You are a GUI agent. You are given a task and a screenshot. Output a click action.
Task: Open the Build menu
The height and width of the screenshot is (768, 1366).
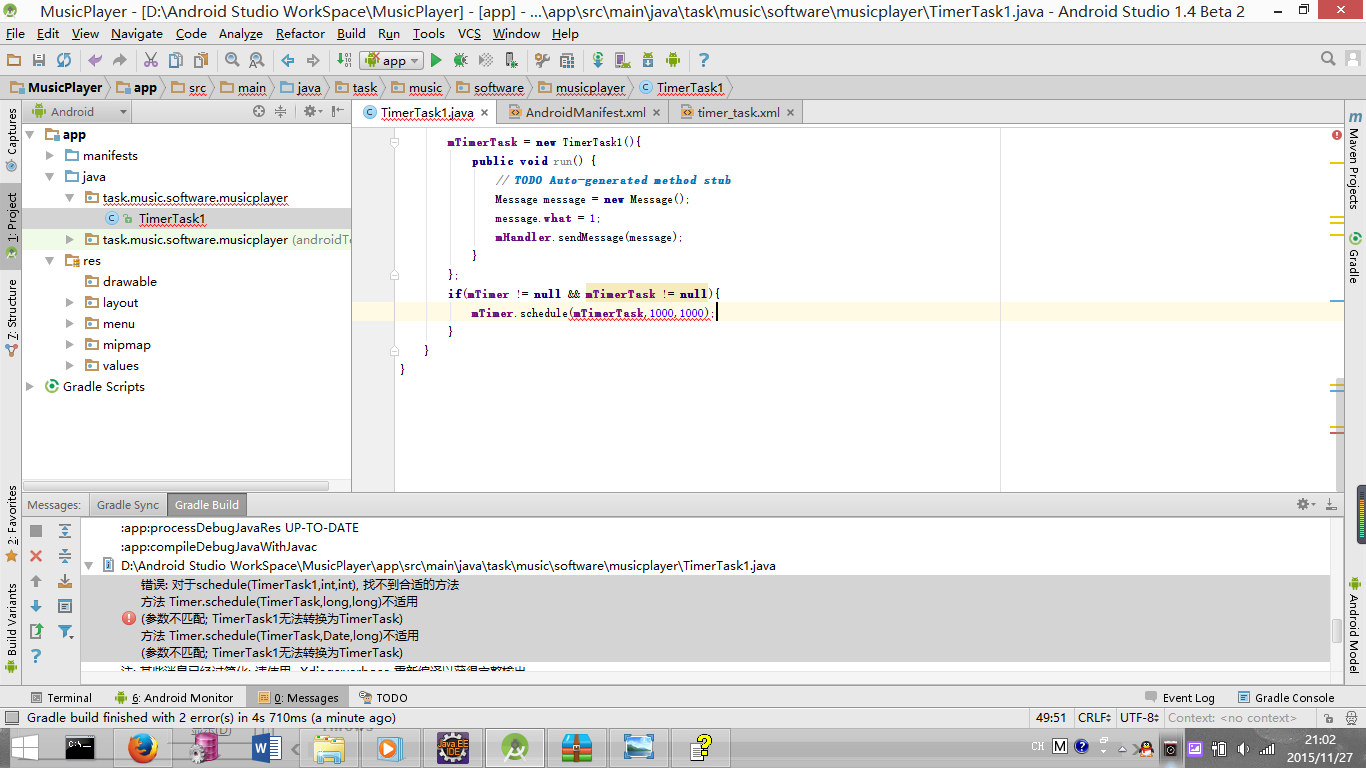click(351, 33)
